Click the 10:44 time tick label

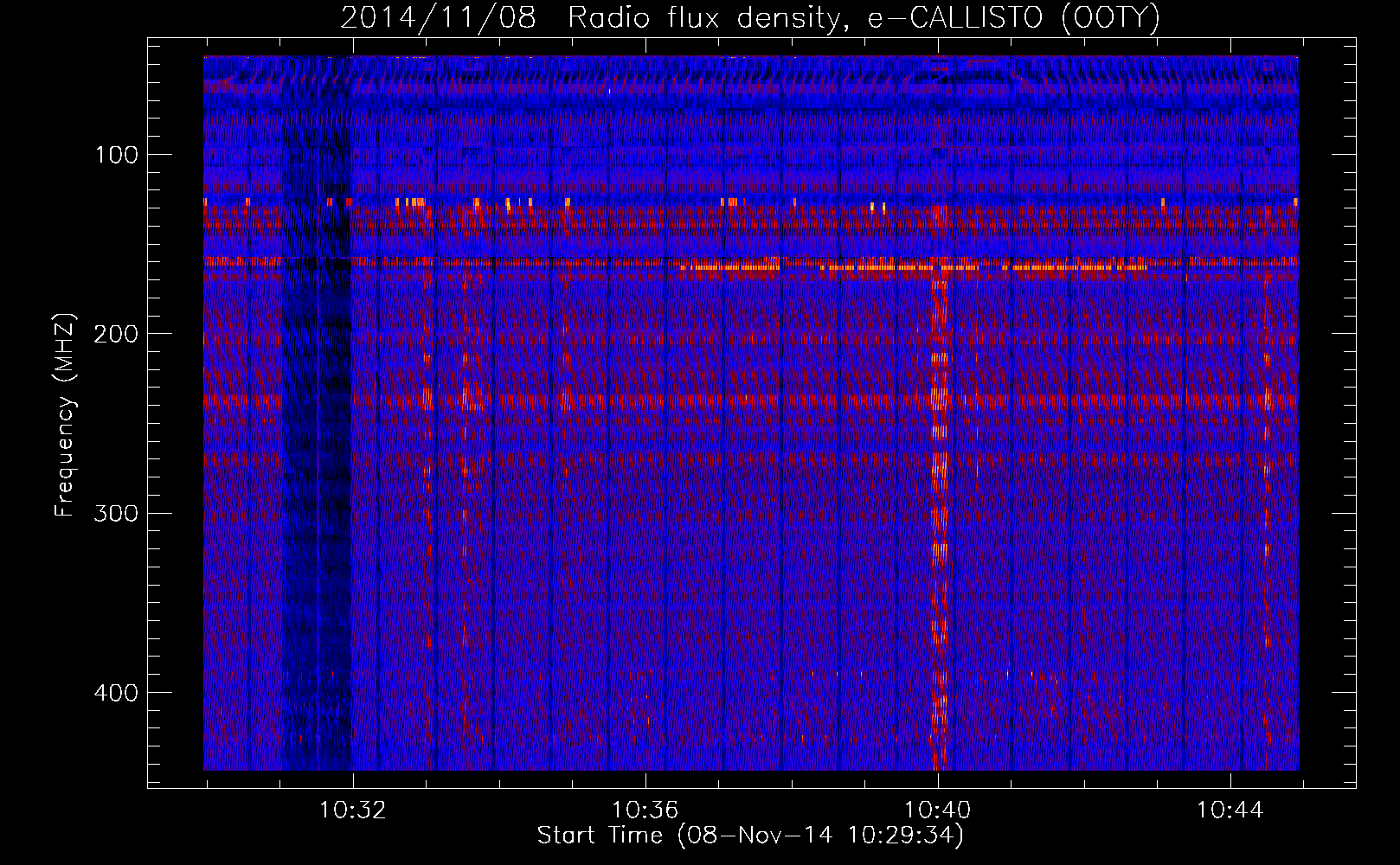click(x=1230, y=811)
